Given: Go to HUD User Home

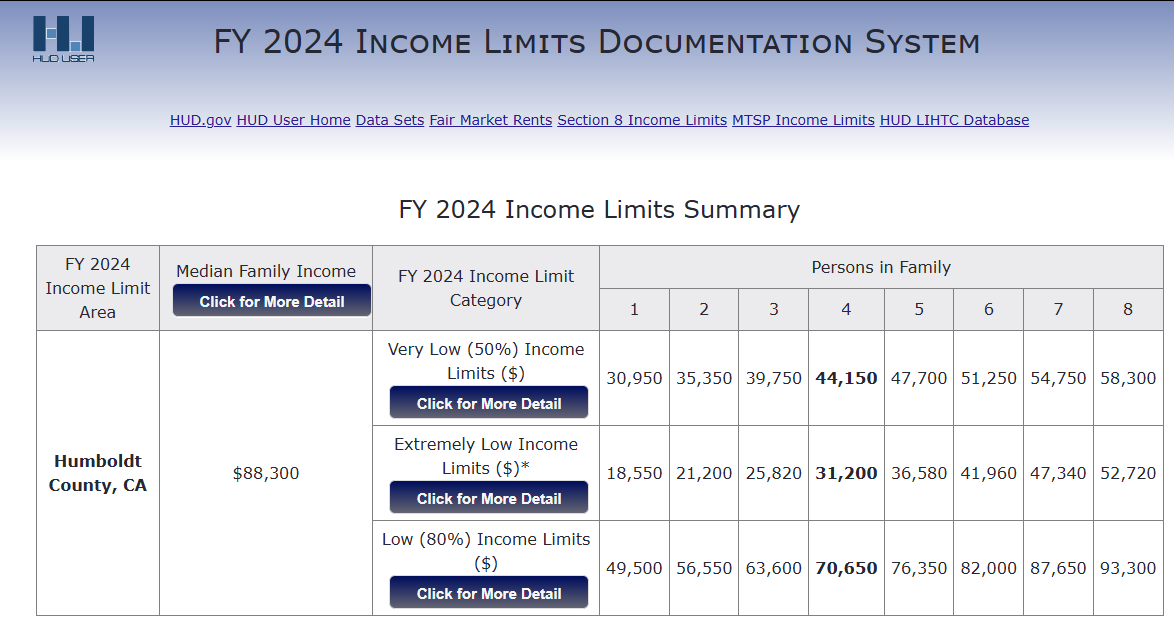Looking at the screenshot, I should click(x=293, y=120).
